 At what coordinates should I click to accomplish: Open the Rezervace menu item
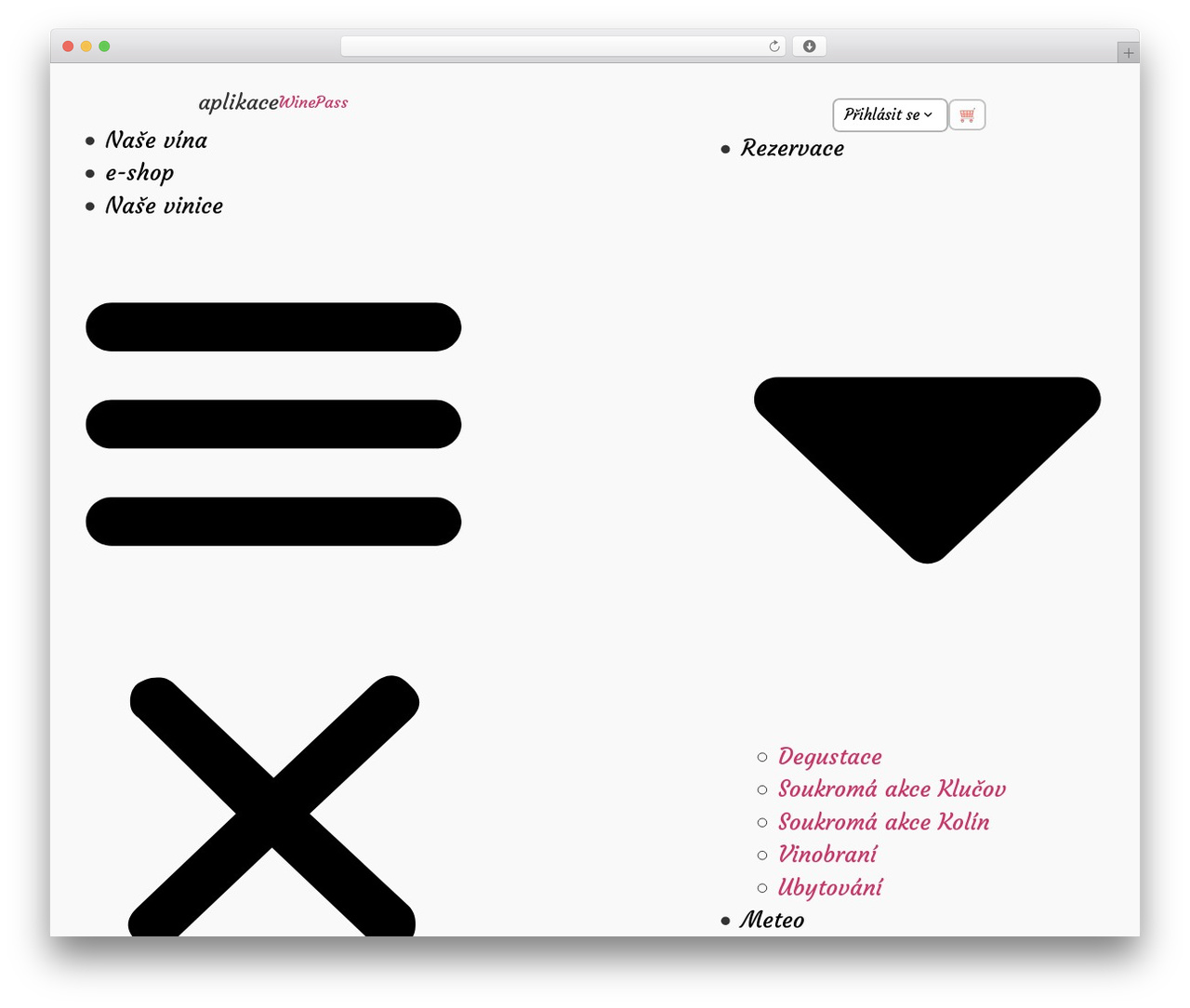792,149
